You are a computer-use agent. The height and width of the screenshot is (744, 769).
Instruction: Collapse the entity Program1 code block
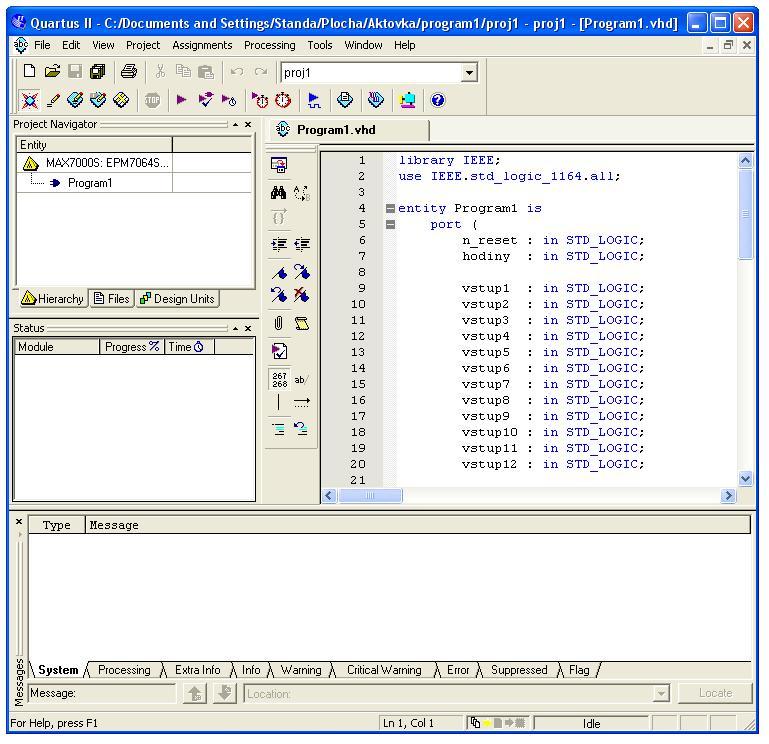(x=390, y=208)
